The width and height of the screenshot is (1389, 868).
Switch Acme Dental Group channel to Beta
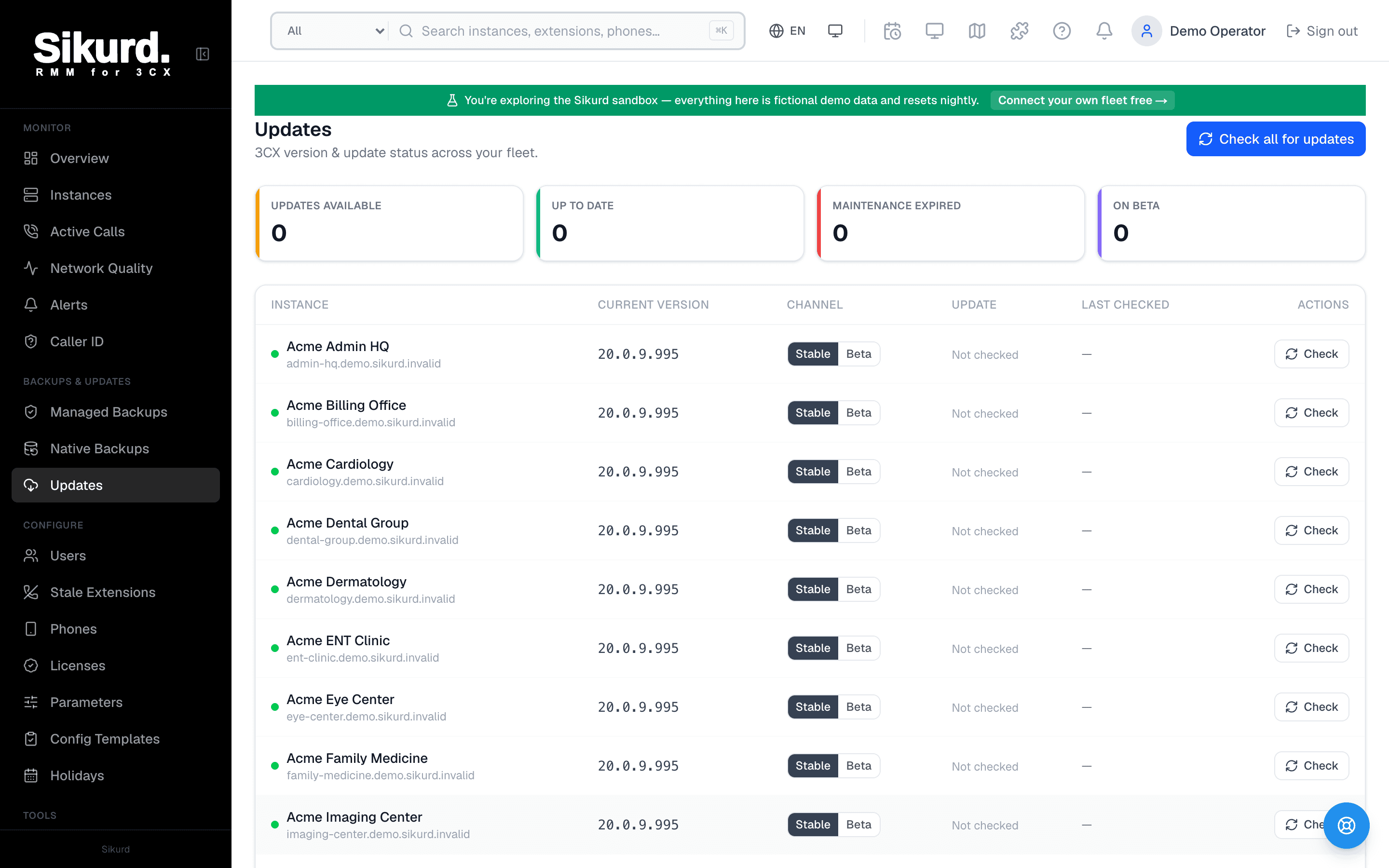pyautogui.click(x=858, y=530)
